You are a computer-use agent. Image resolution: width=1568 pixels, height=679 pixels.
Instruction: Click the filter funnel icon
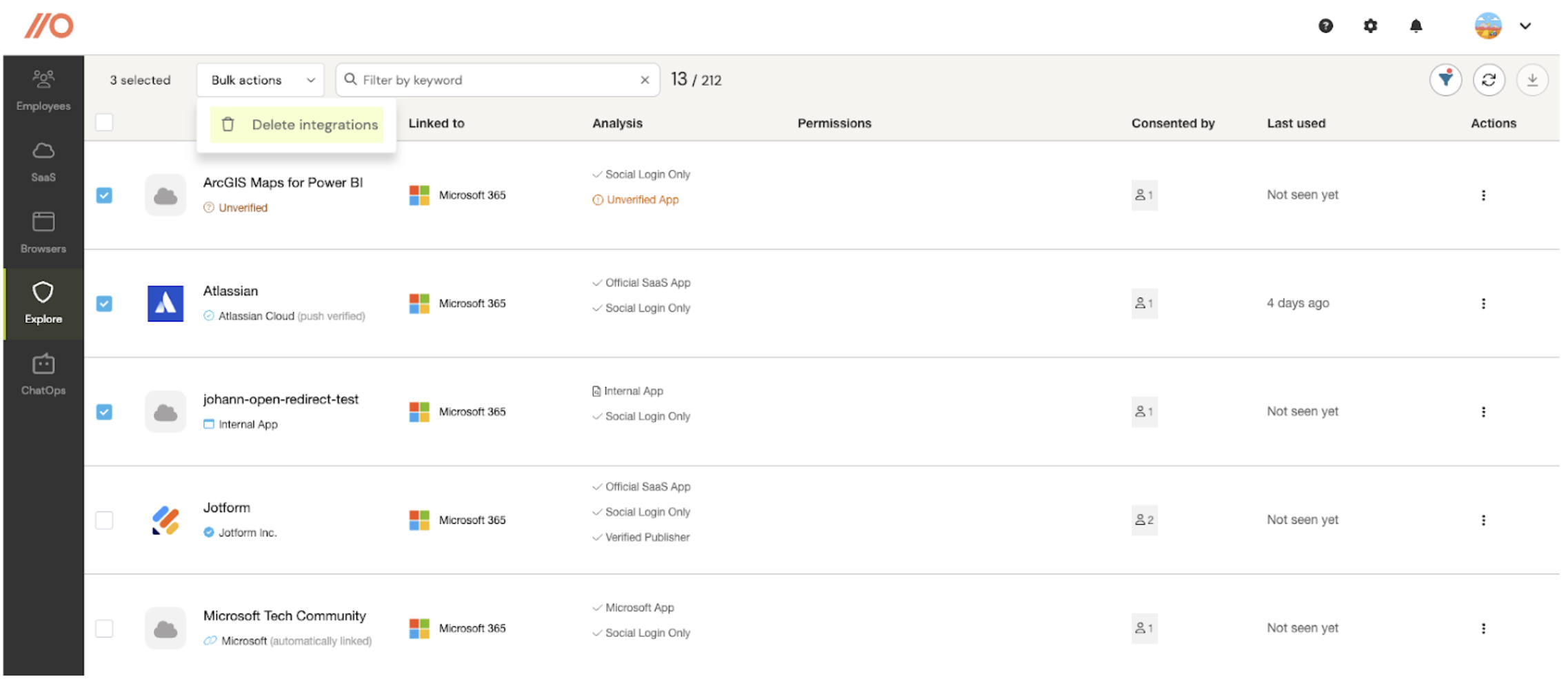pos(1445,80)
